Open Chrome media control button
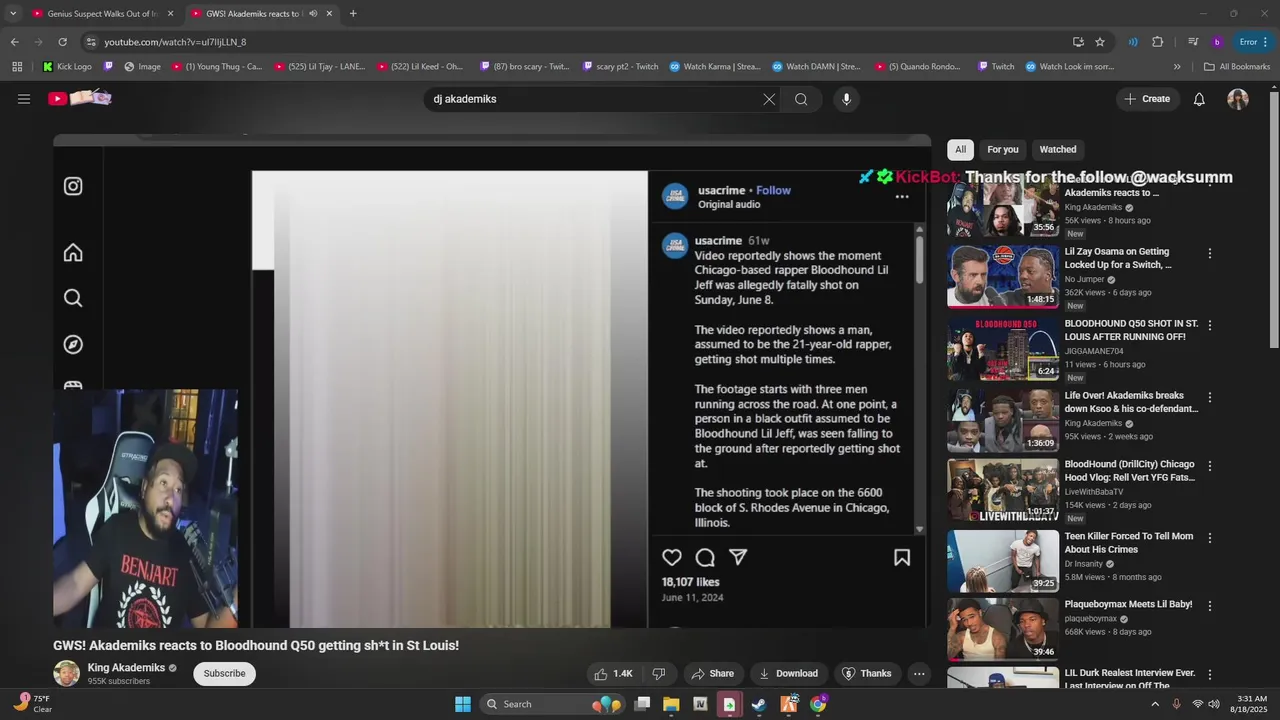Screen dimensions: 1280x720 click(x=1193, y=42)
